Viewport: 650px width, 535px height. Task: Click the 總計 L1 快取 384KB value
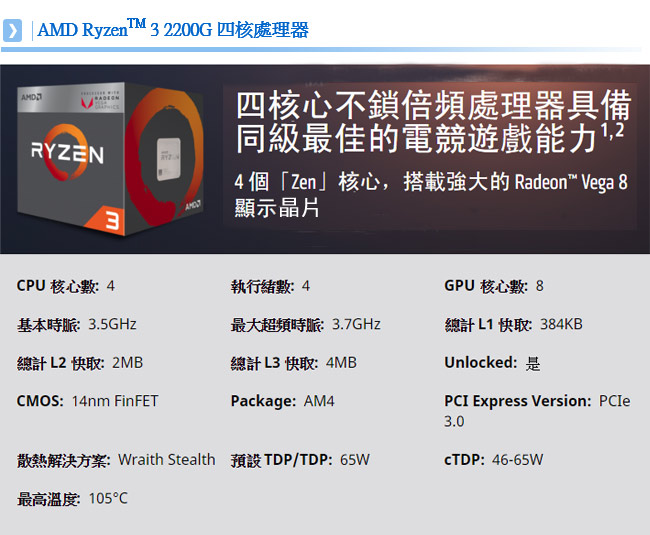[x=514, y=324]
